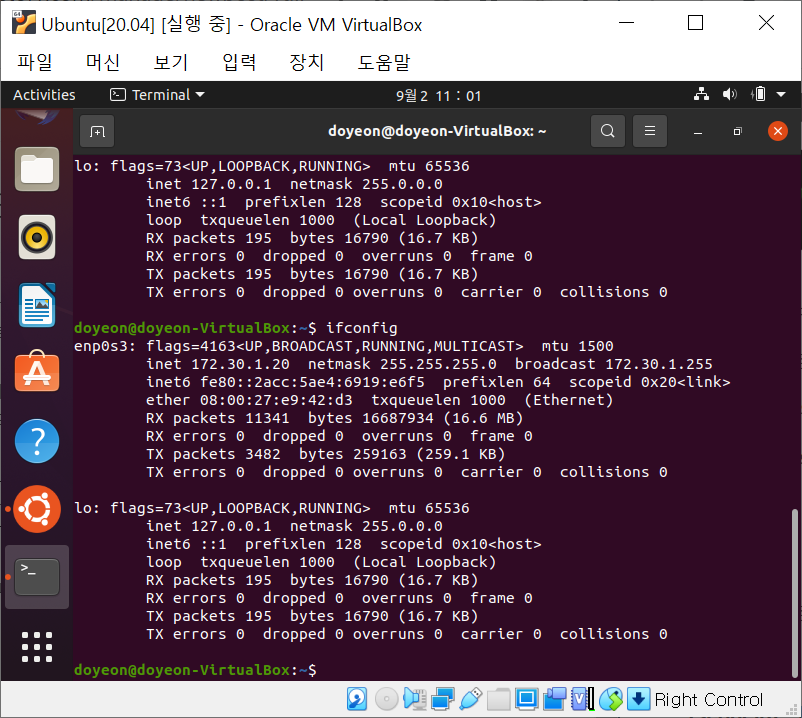Click the terminal search button
This screenshot has width=802, height=718.
[608, 131]
